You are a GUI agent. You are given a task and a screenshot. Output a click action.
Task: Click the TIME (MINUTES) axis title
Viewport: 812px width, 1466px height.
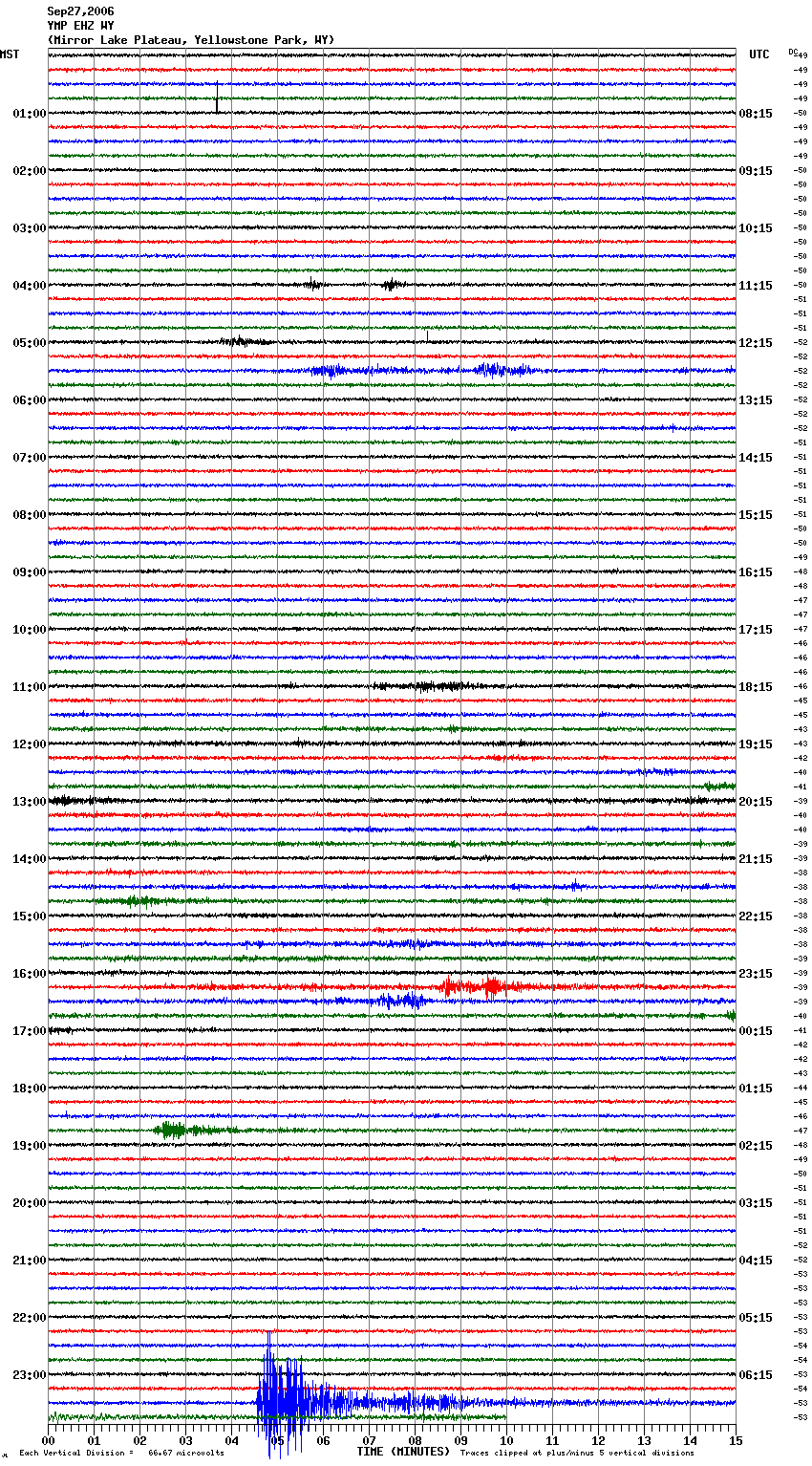(403, 1452)
